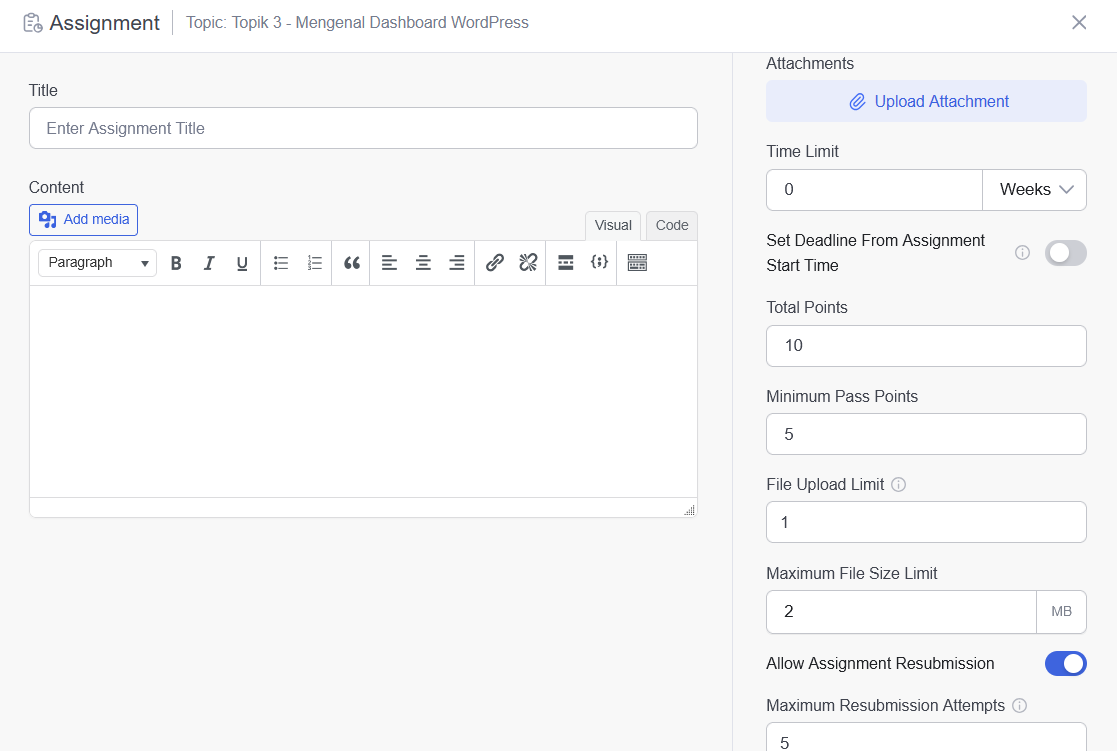The image size is (1117, 751).
Task: Insert a numbered list
Action: 314,263
